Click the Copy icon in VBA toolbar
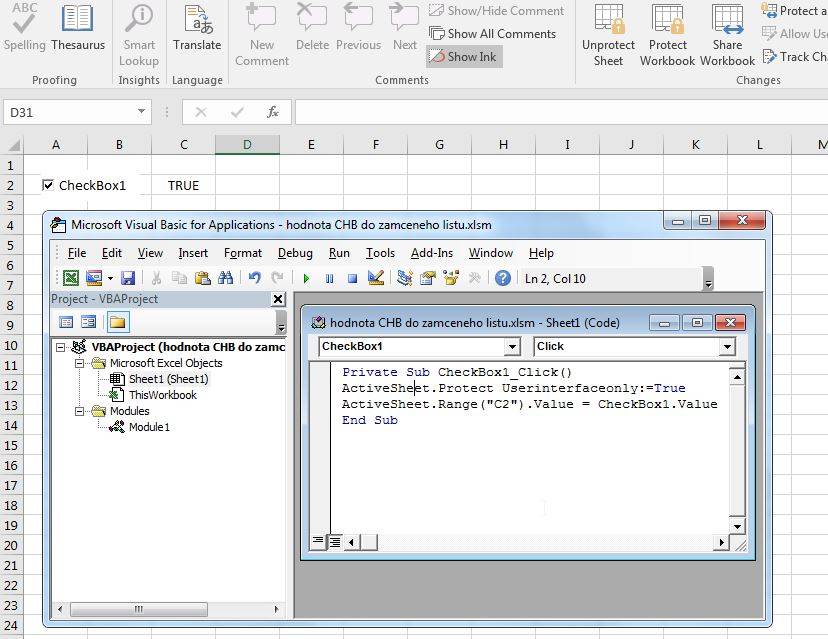 point(180,278)
